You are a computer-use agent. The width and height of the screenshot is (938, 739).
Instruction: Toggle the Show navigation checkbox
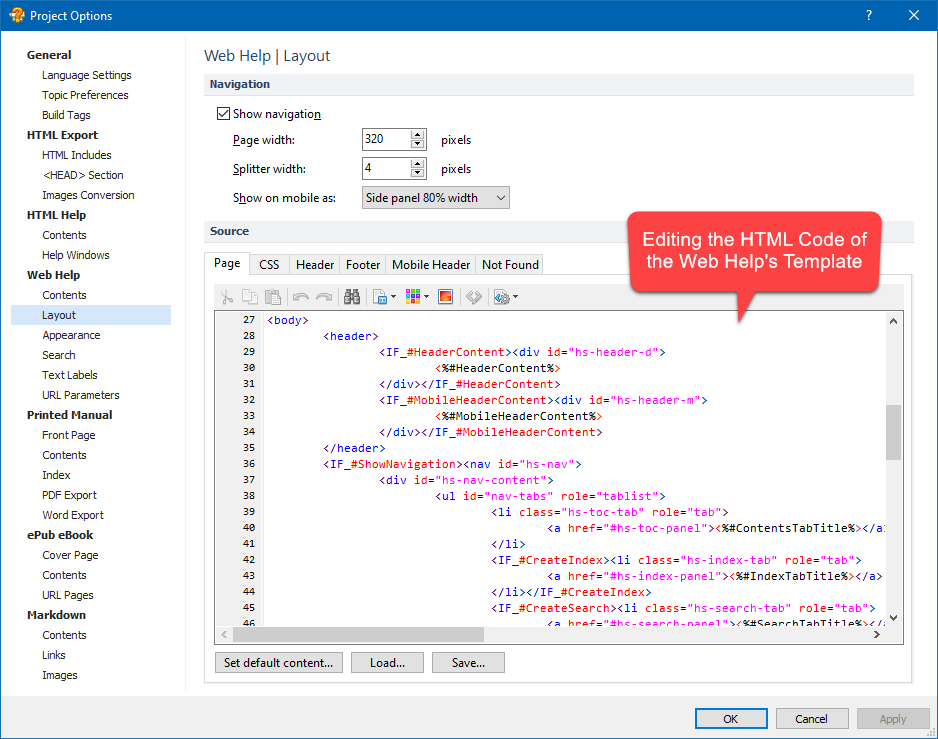[x=224, y=114]
